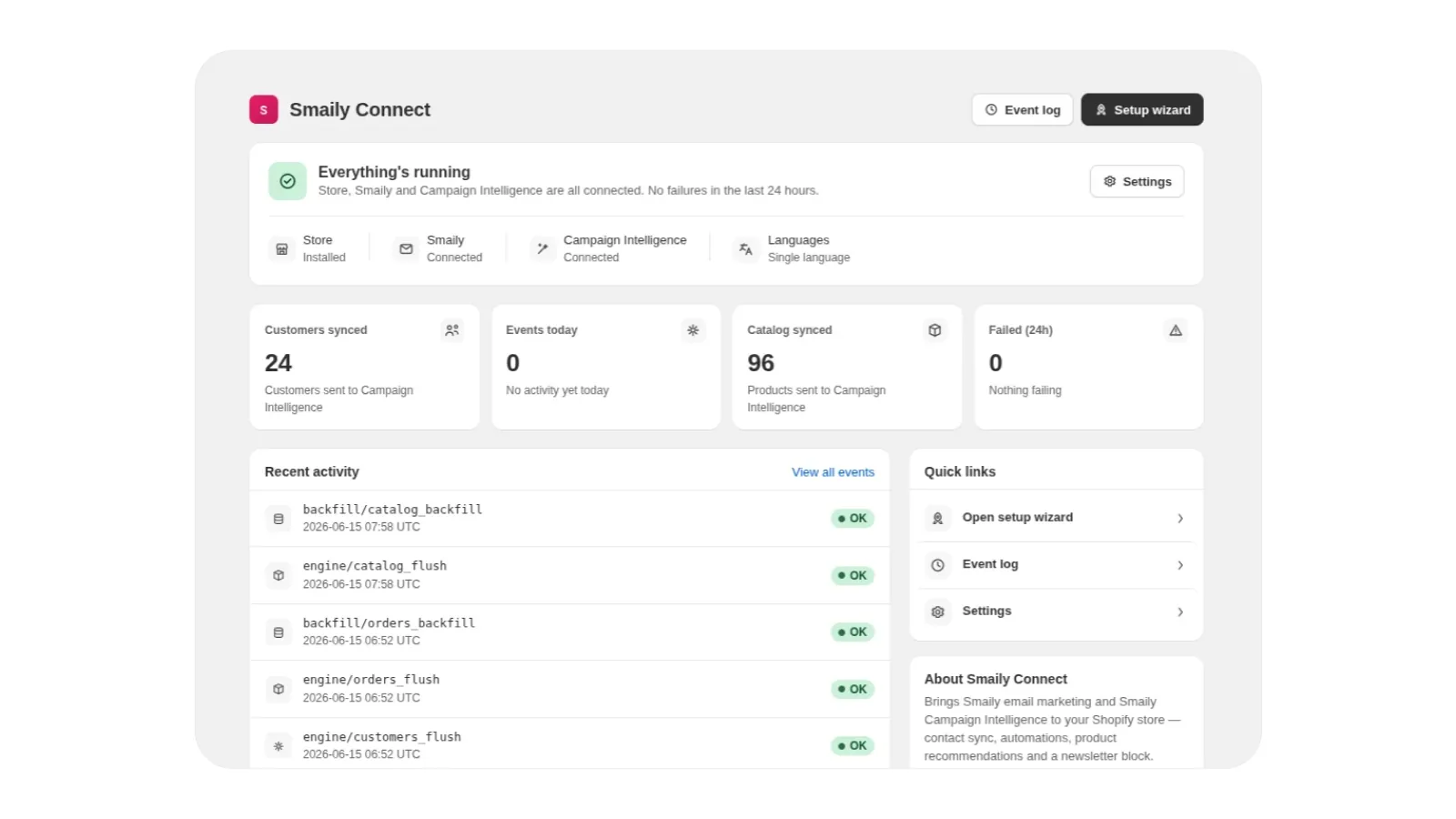Click OK badge for engine/orders_flush
The image size is (1456, 819).
coord(853,689)
